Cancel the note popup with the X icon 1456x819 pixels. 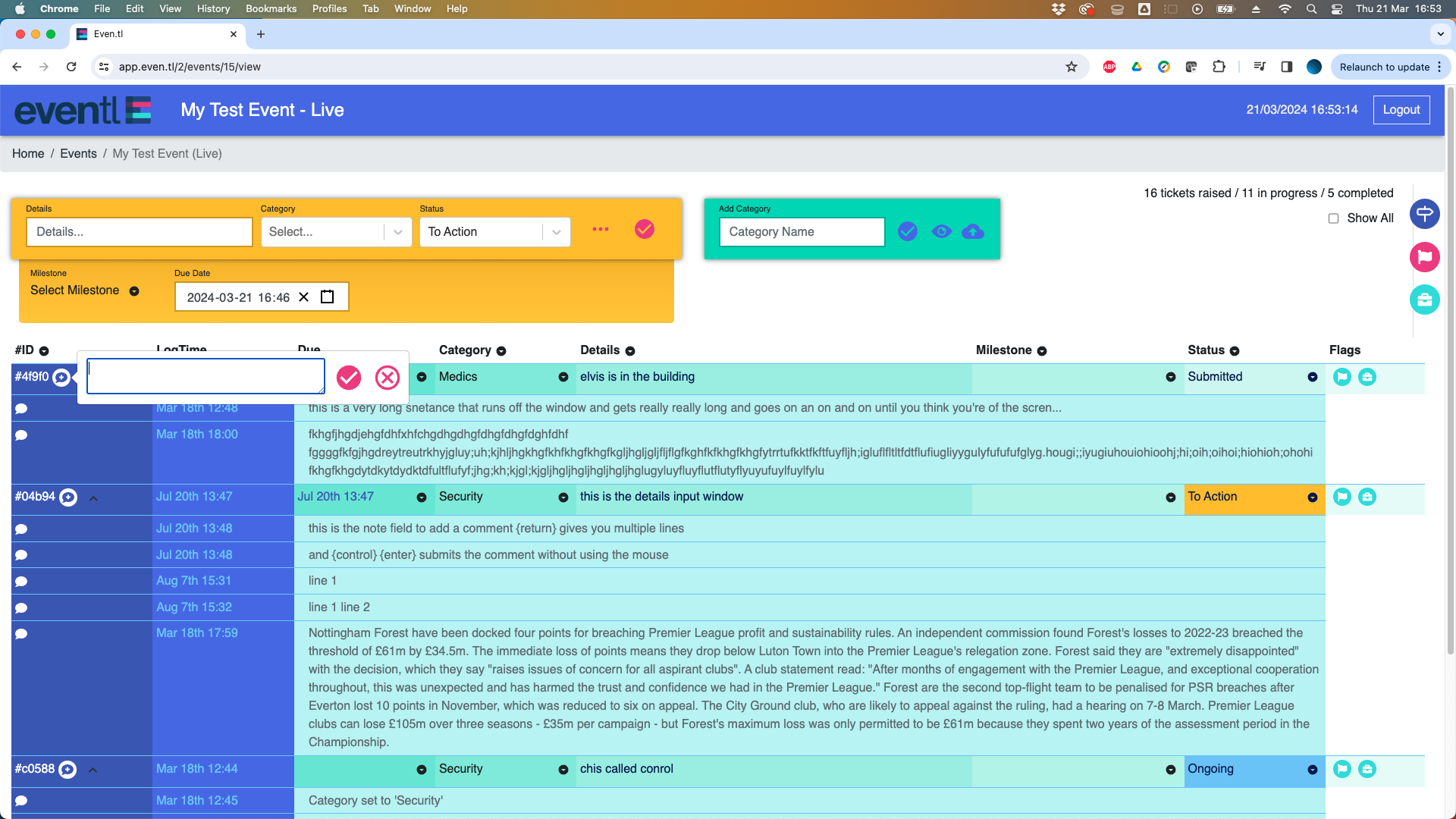tap(388, 378)
